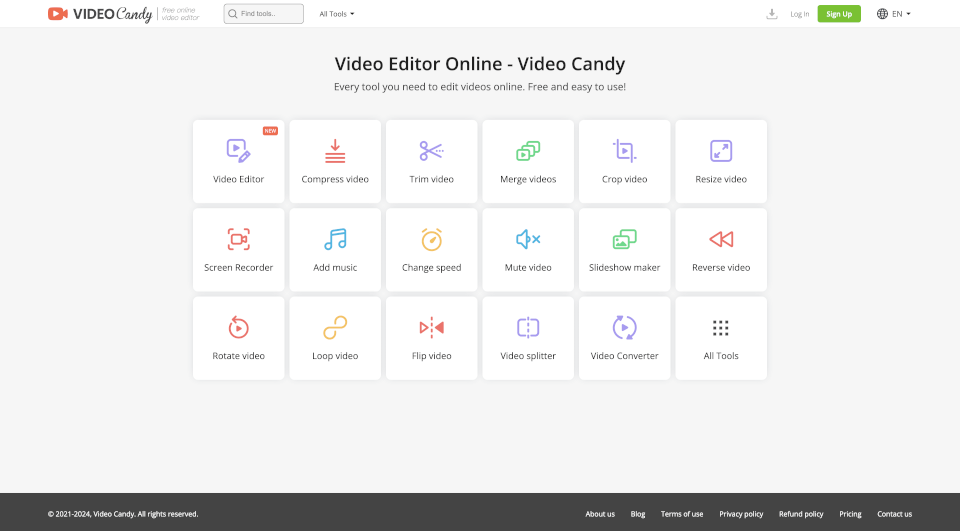Image resolution: width=960 pixels, height=531 pixels.
Task: Click the download icon in the header
Action: point(771,13)
